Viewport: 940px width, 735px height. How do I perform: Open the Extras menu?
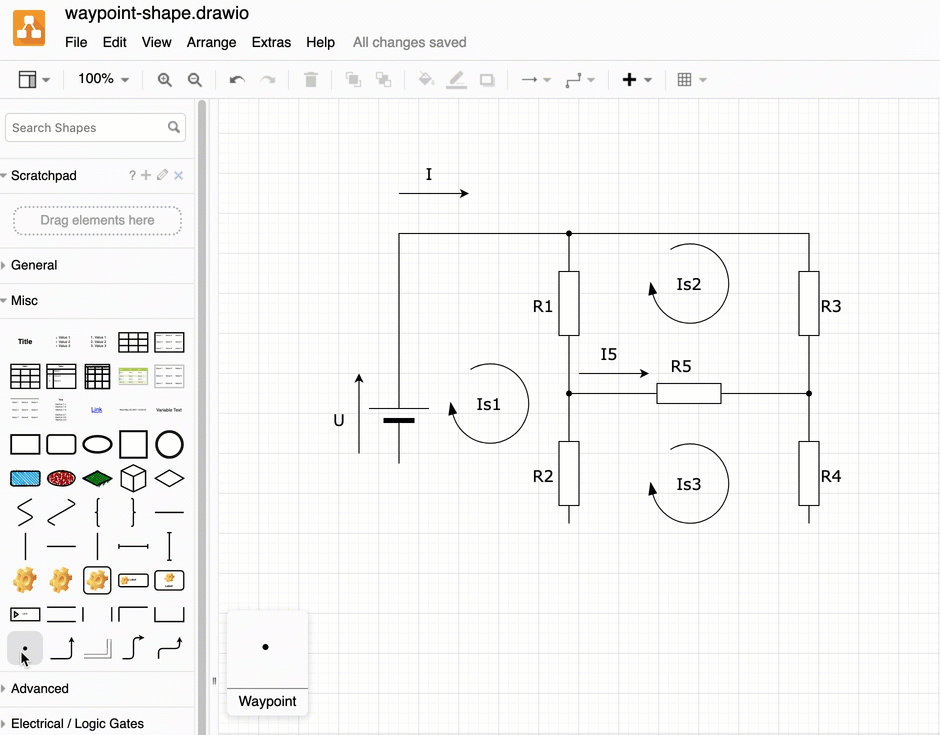coord(271,42)
